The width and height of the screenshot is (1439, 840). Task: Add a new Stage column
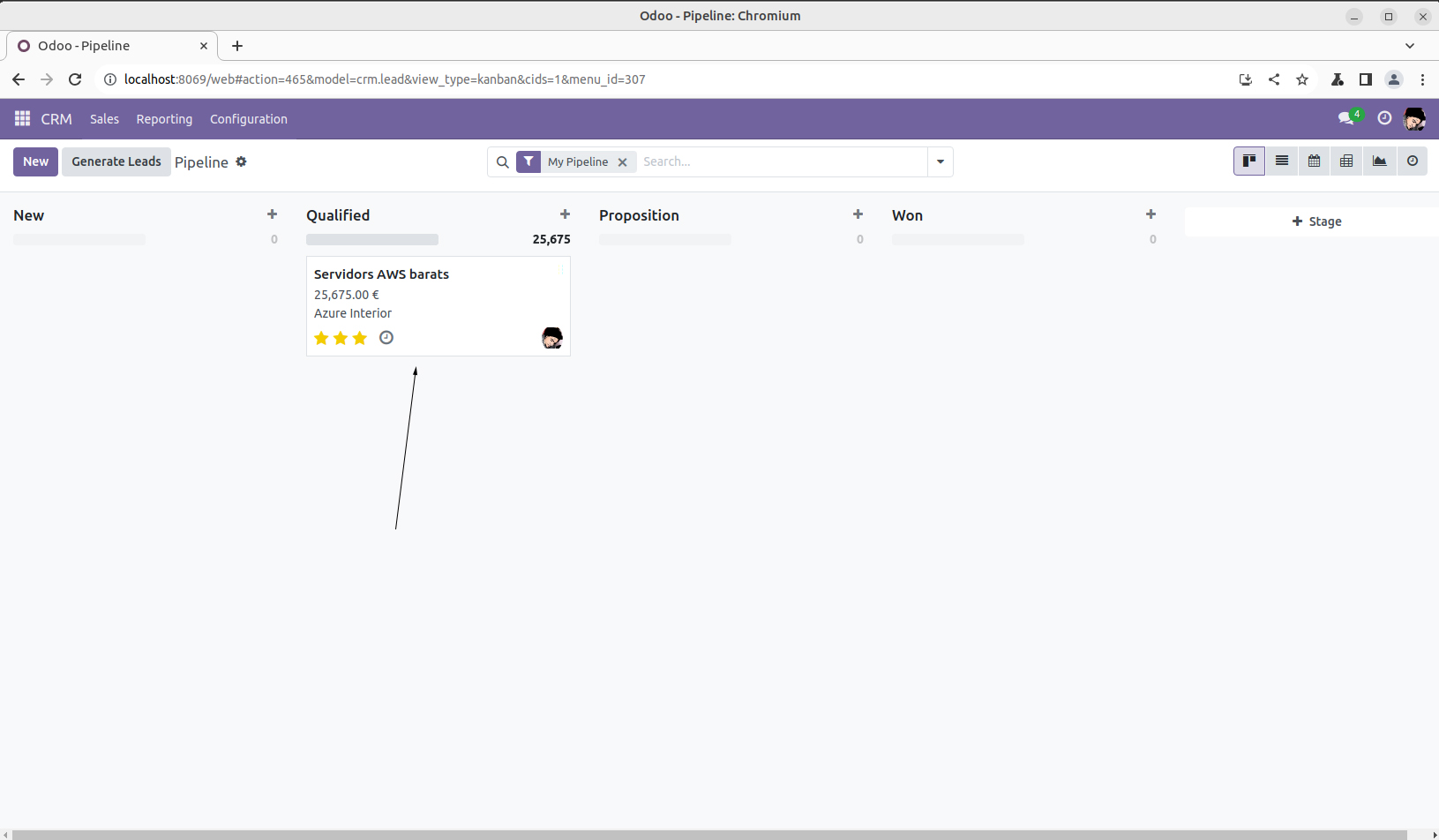(x=1316, y=221)
